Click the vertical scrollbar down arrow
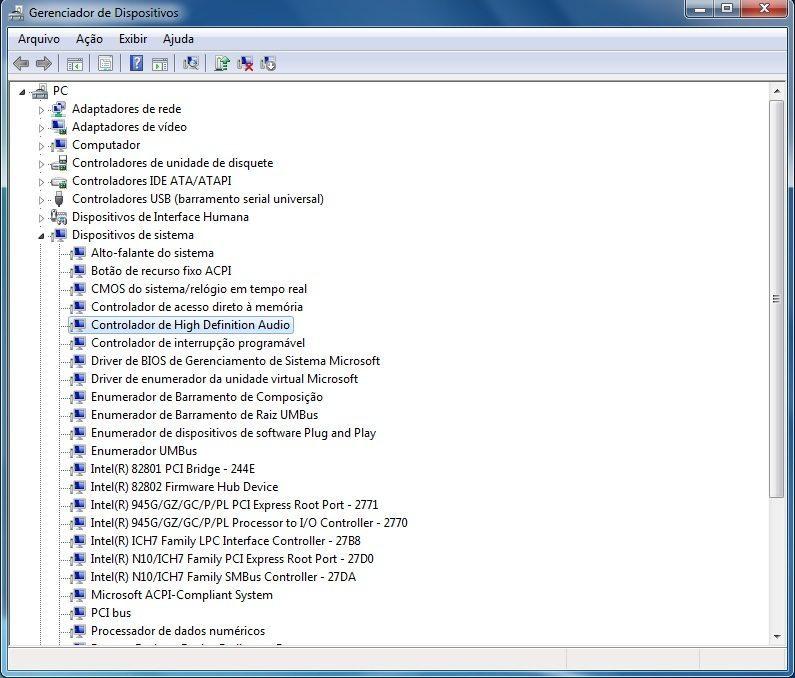 click(777, 635)
